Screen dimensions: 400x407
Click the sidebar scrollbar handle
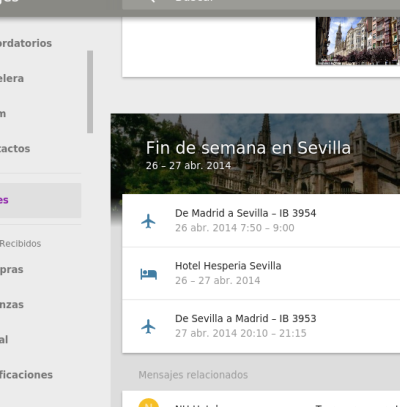coord(90,92)
